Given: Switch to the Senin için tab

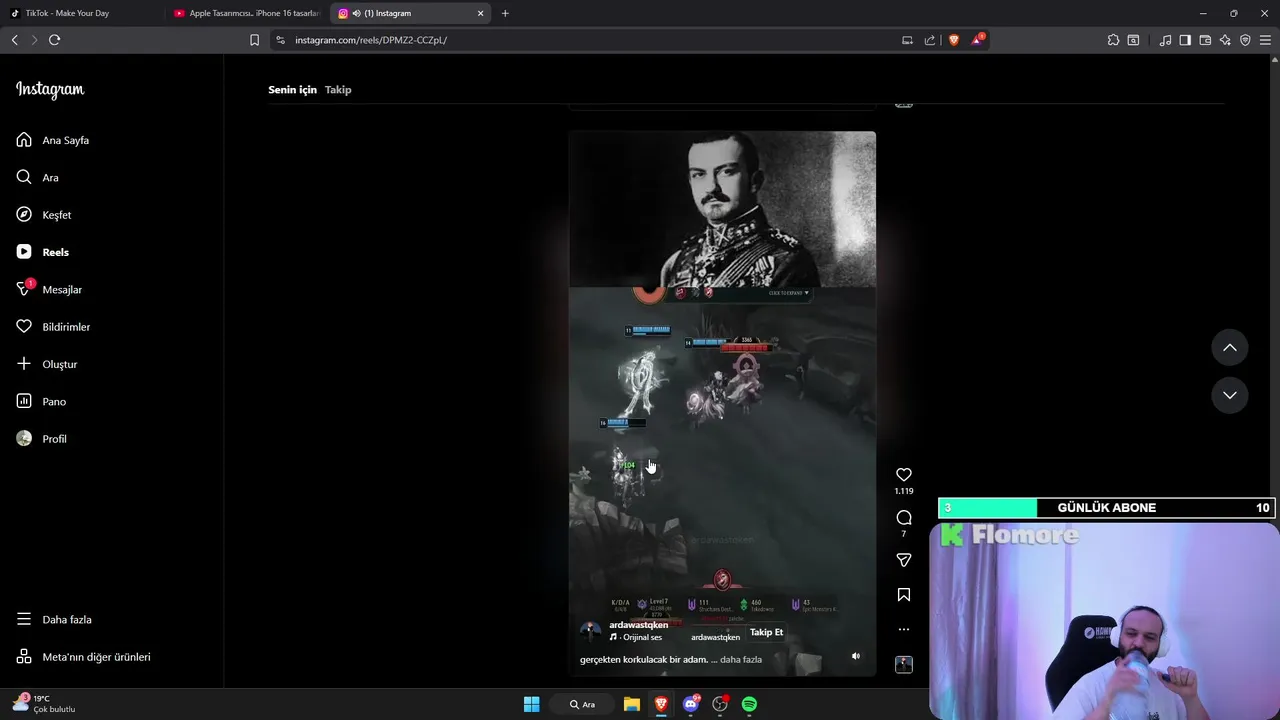Looking at the screenshot, I should point(292,90).
